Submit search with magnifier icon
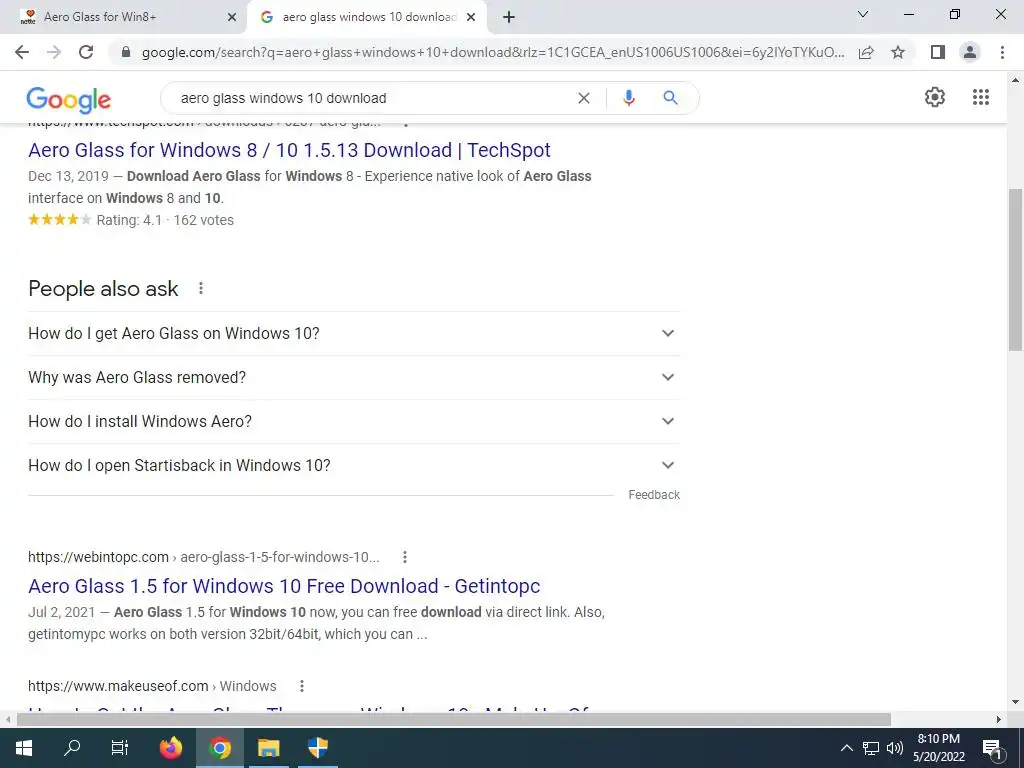The height and width of the screenshot is (768, 1024). [x=670, y=98]
